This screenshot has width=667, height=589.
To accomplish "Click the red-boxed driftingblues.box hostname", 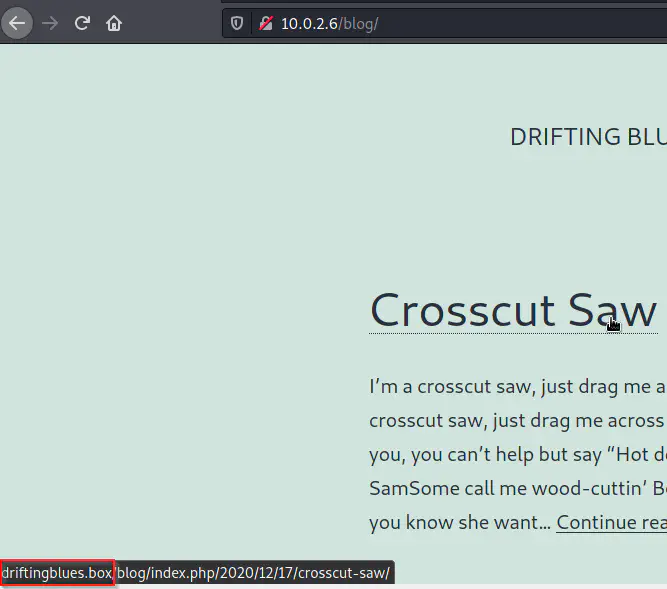I will [x=57, y=573].
